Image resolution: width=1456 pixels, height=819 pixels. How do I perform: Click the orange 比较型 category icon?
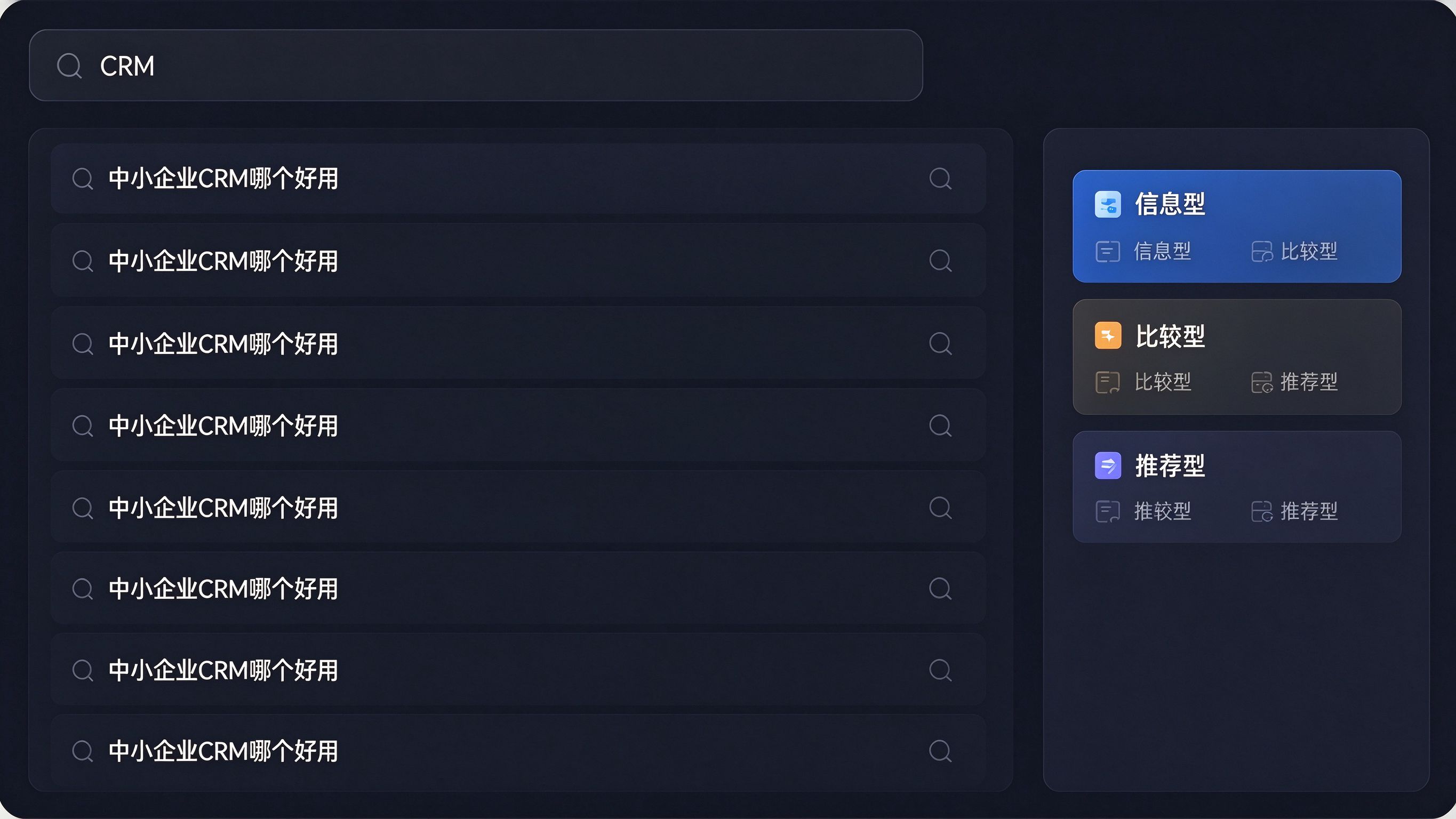pos(1108,336)
